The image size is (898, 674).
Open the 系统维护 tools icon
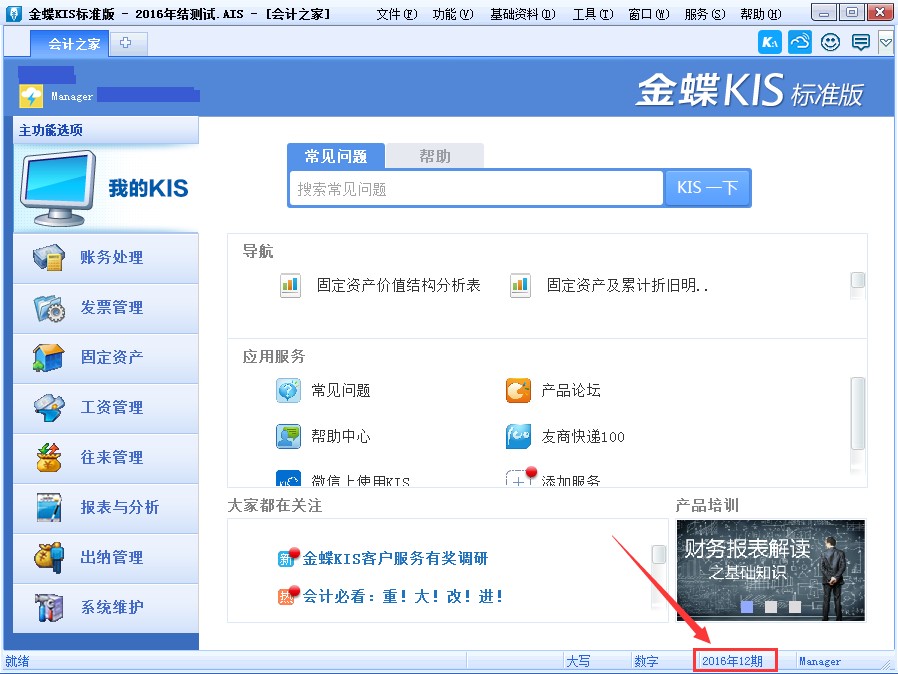pyautogui.click(x=49, y=607)
